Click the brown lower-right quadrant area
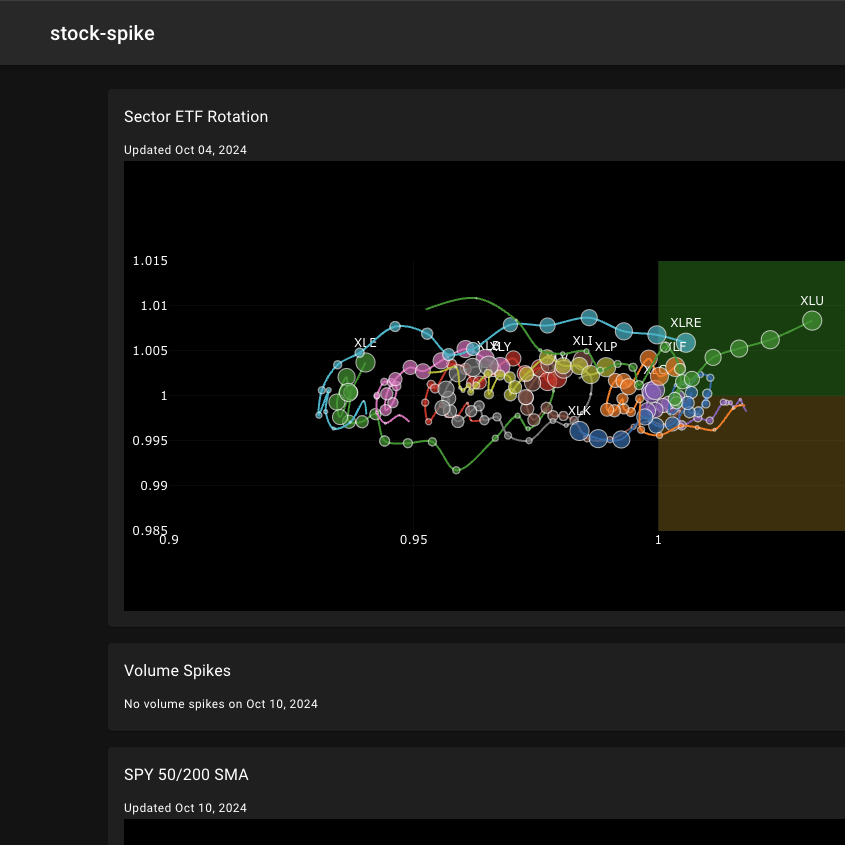This screenshot has height=845, width=845. (760, 480)
